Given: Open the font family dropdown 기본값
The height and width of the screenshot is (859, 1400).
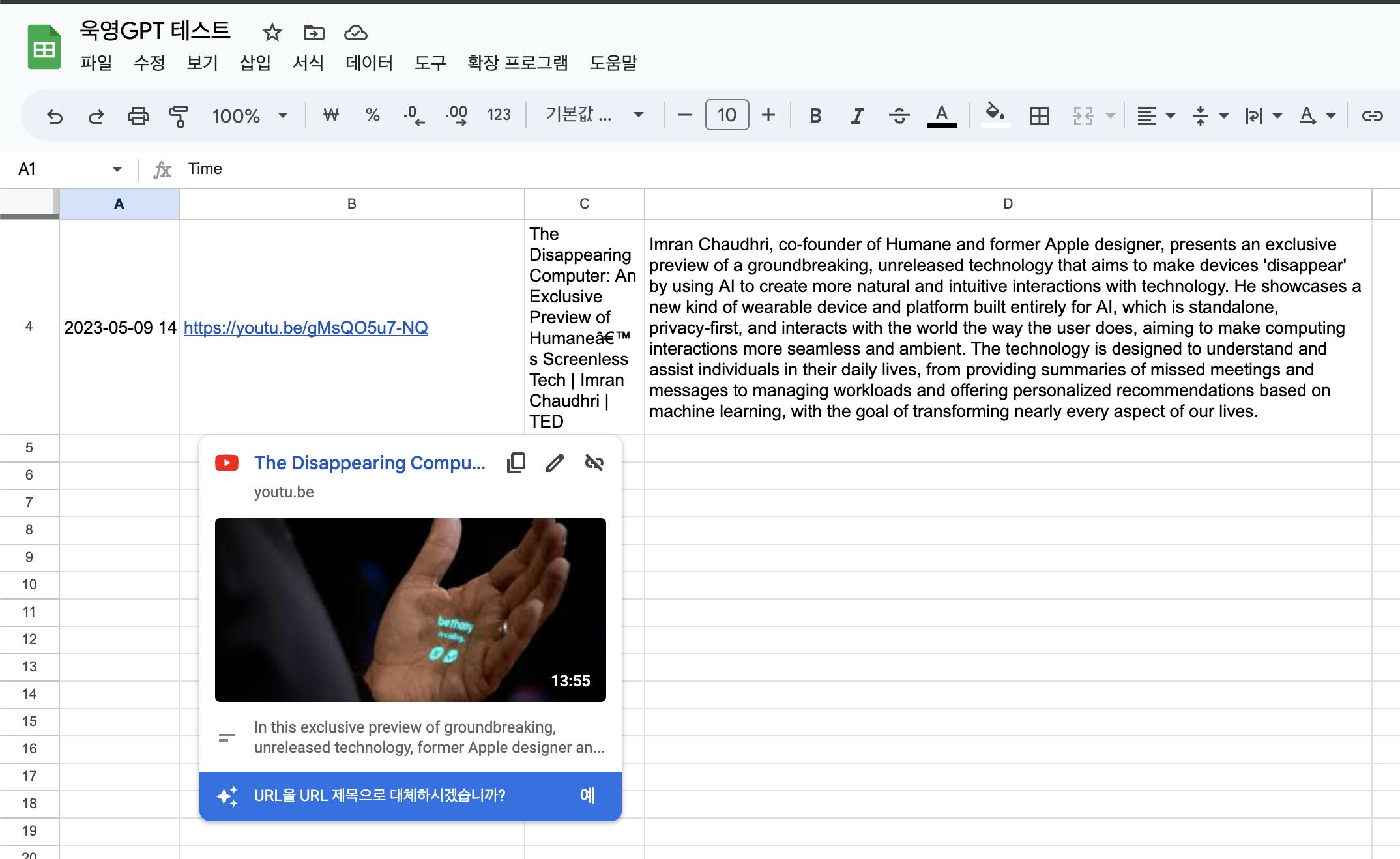Looking at the screenshot, I should click(x=594, y=115).
